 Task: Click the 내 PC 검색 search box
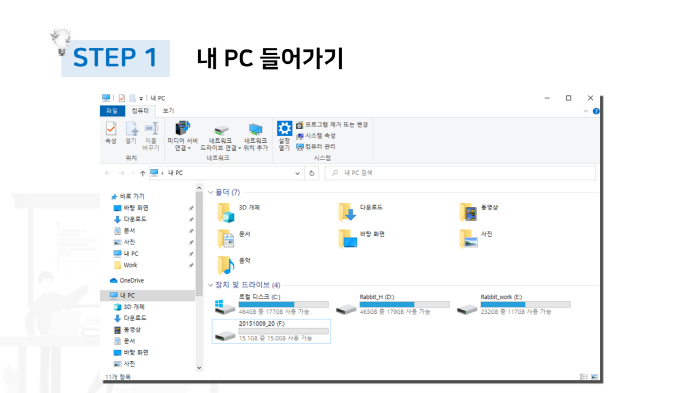pyautogui.click(x=460, y=173)
